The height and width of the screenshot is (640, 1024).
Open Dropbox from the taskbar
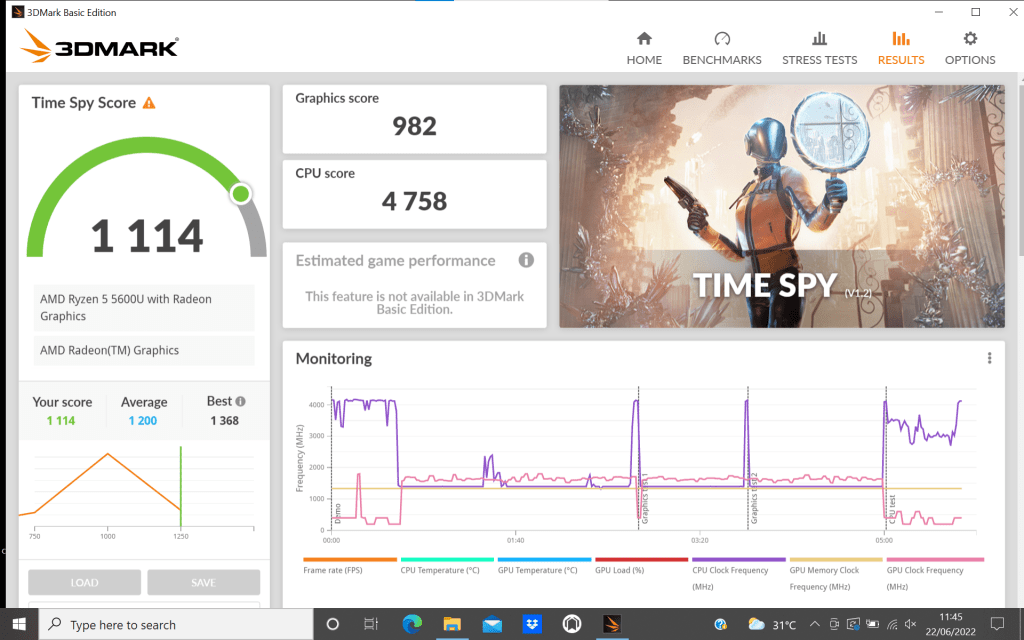[x=532, y=624]
